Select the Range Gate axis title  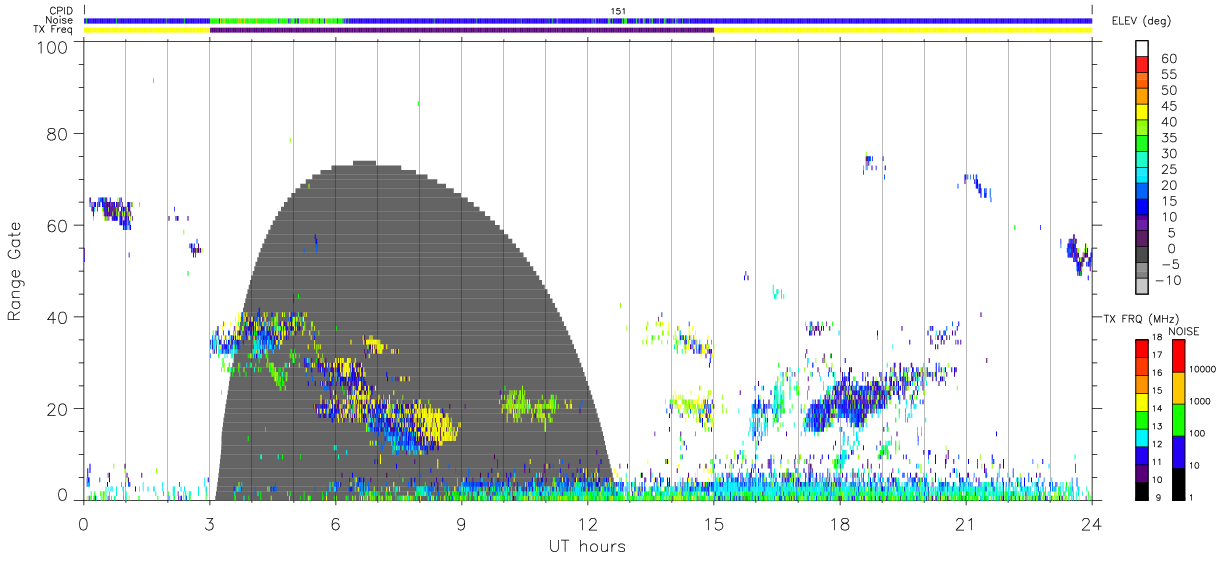click(15, 272)
